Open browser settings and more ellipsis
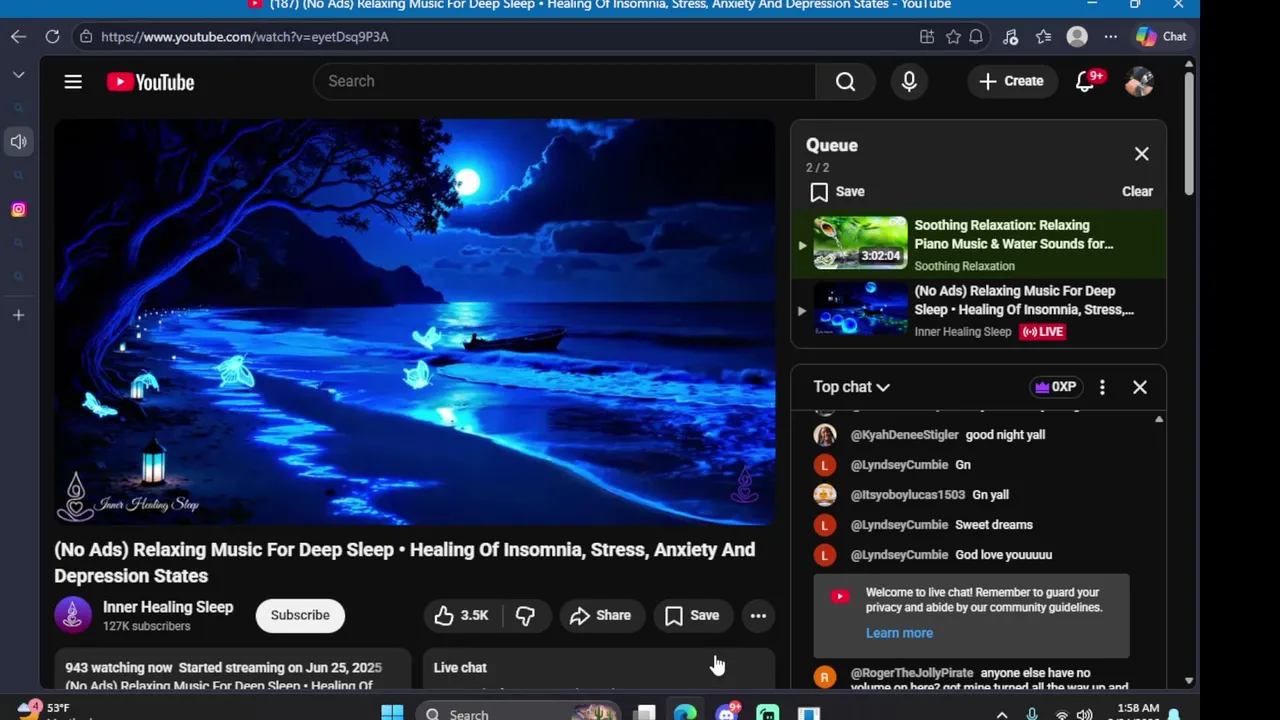Screen dimensions: 1280x720 click(x=1110, y=36)
